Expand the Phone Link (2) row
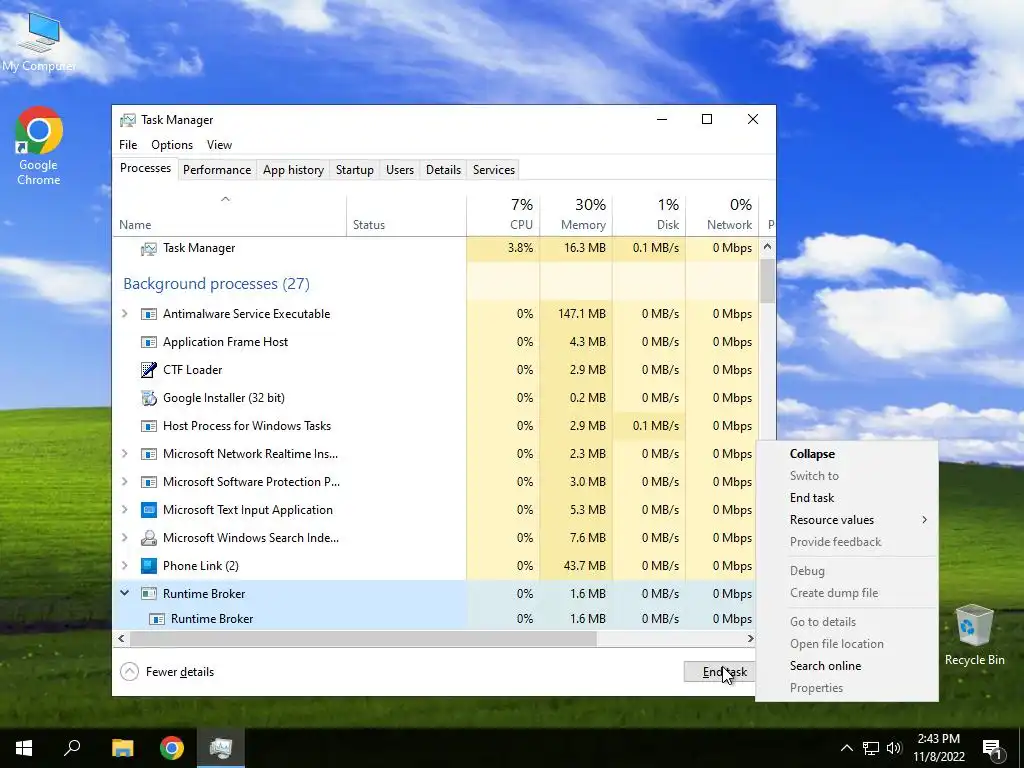1024x768 pixels. point(125,566)
